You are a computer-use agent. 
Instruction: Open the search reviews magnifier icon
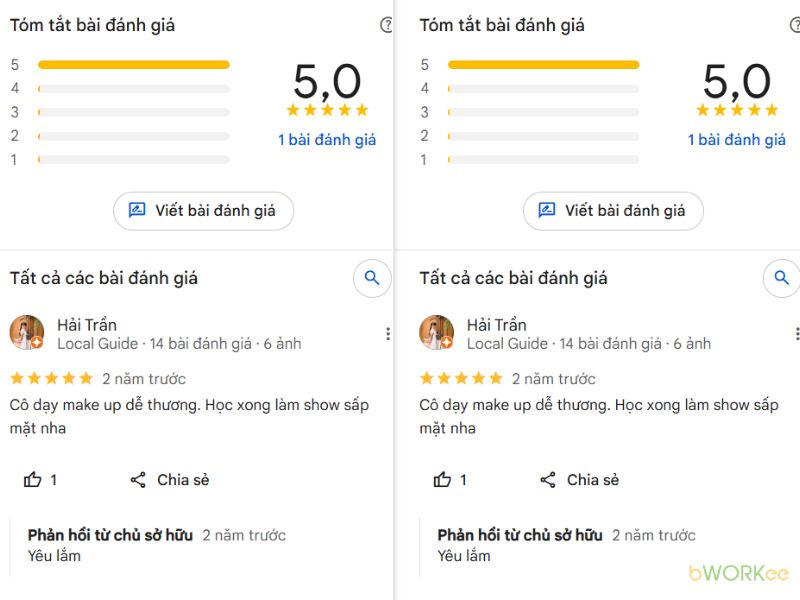tap(372, 278)
